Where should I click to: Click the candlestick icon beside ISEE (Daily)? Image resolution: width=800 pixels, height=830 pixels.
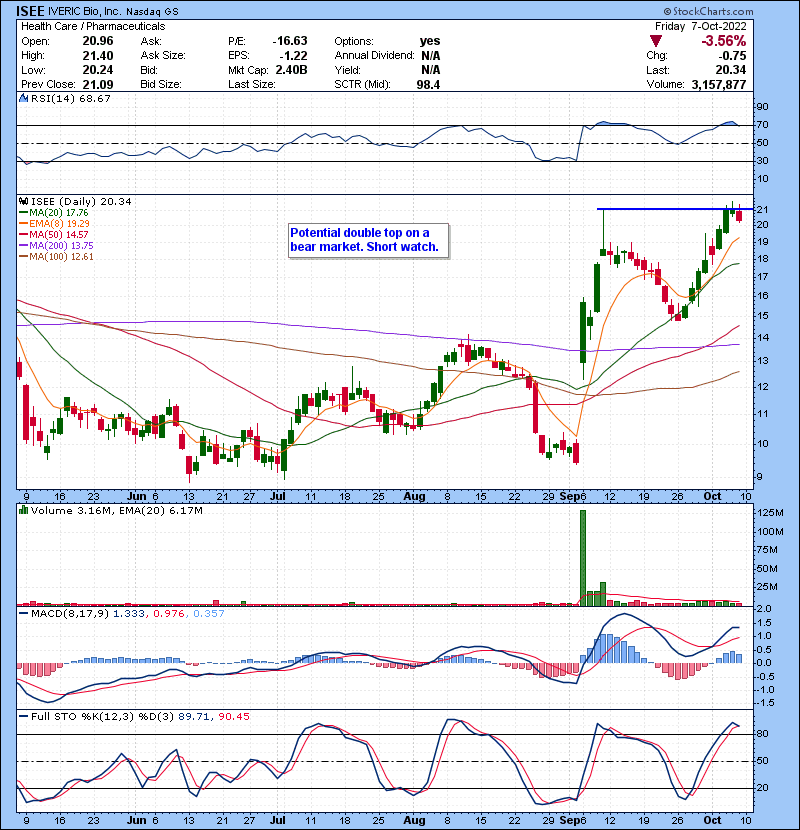23,201
